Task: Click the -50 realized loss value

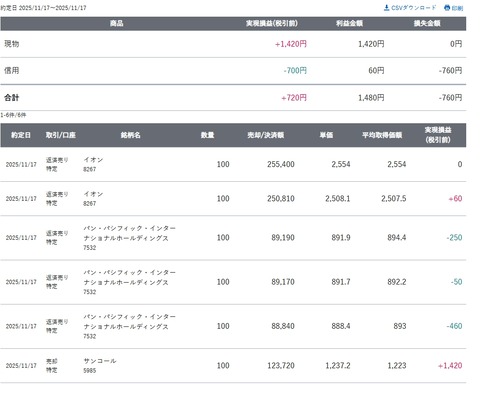Action: pos(456,282)
